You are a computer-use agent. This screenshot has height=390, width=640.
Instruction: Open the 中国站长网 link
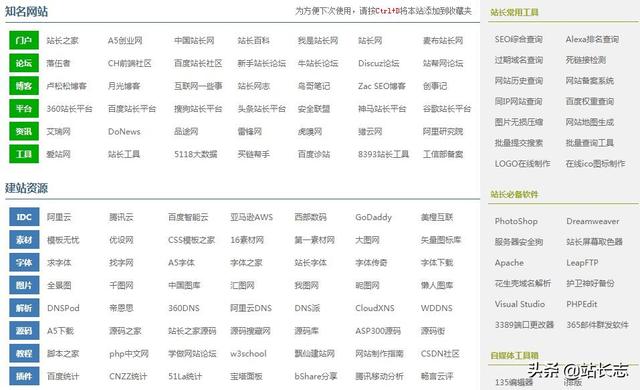[x=194, y=40]
